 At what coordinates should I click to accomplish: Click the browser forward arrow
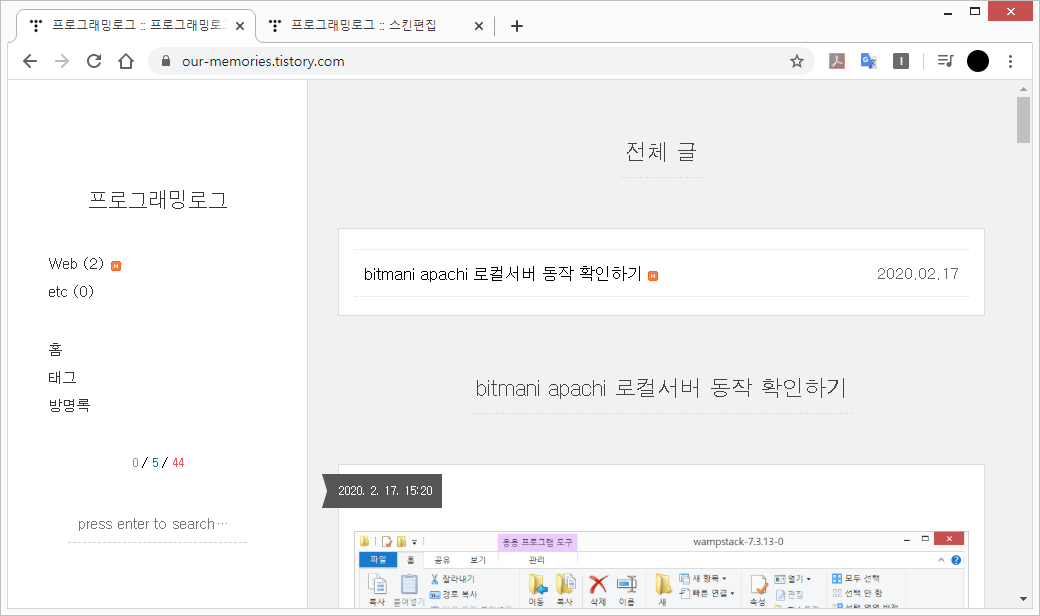click(x=62, y=62)
